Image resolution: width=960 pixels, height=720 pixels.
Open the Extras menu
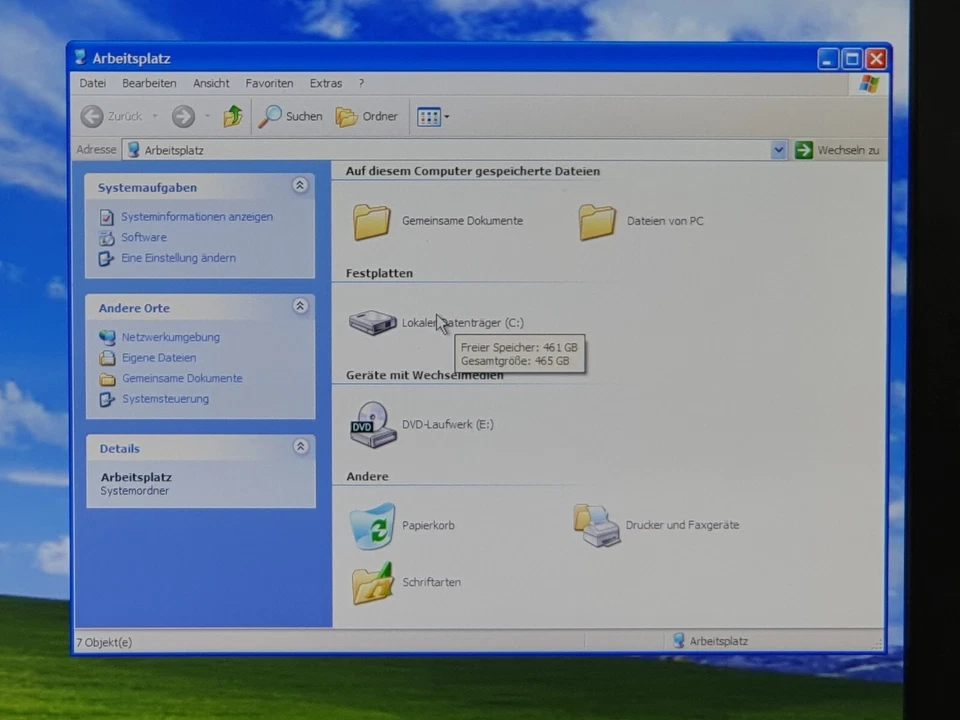click(325, 83)
